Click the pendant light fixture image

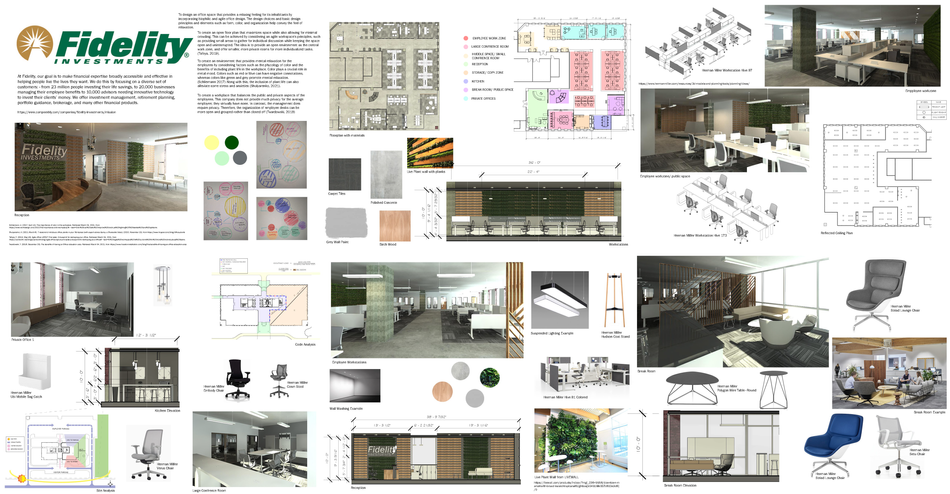click(x=162, y=285)
